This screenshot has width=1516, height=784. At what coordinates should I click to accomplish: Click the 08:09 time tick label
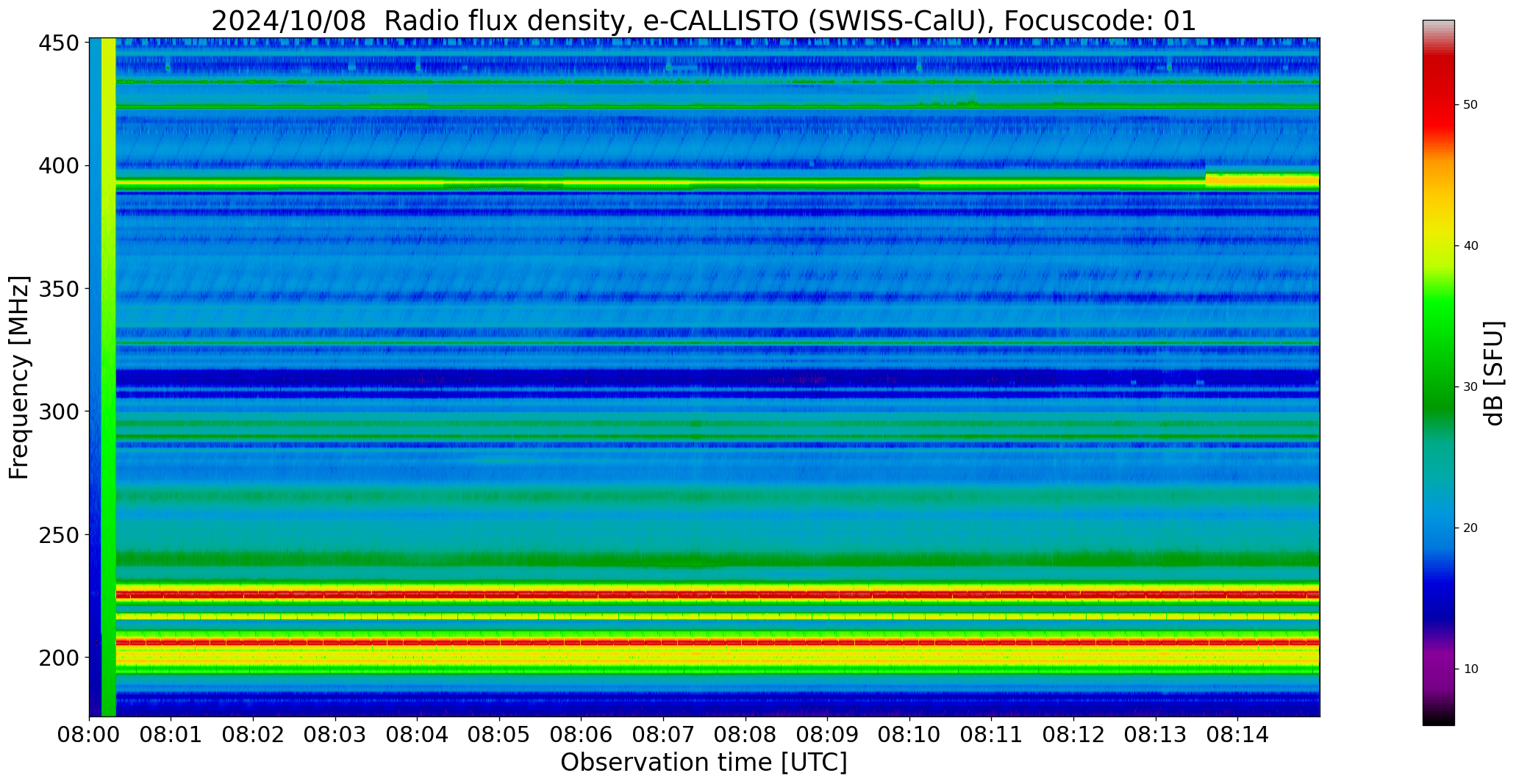827,733
